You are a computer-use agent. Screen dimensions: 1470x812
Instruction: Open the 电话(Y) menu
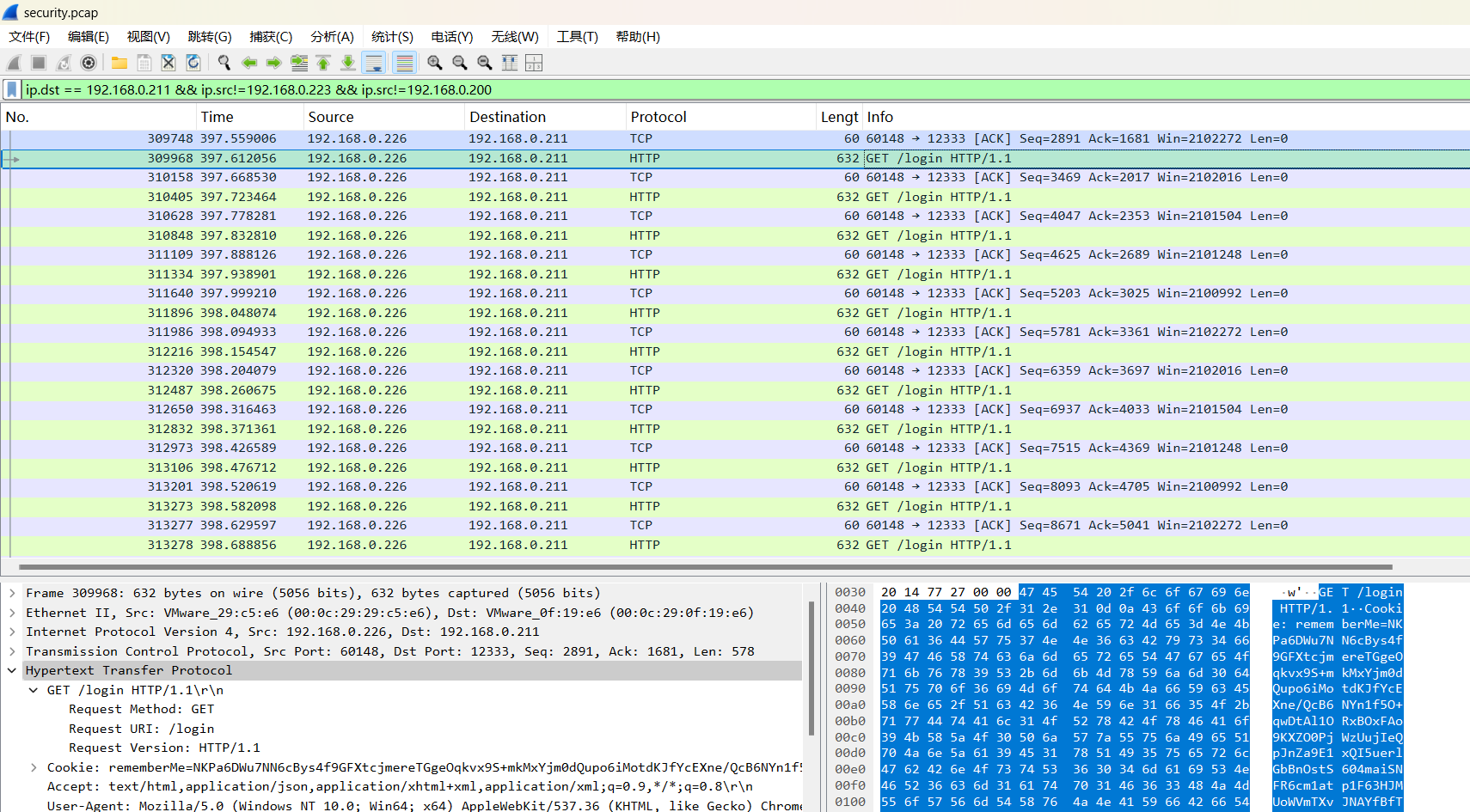tap(452, 37)
